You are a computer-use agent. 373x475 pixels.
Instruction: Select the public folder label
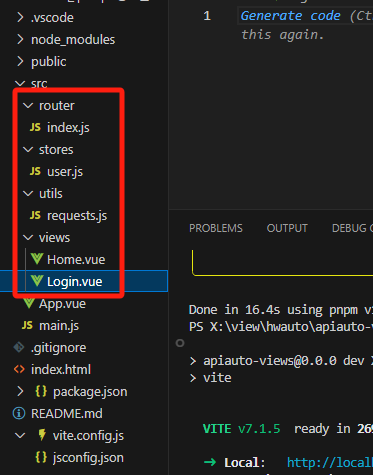49,61
